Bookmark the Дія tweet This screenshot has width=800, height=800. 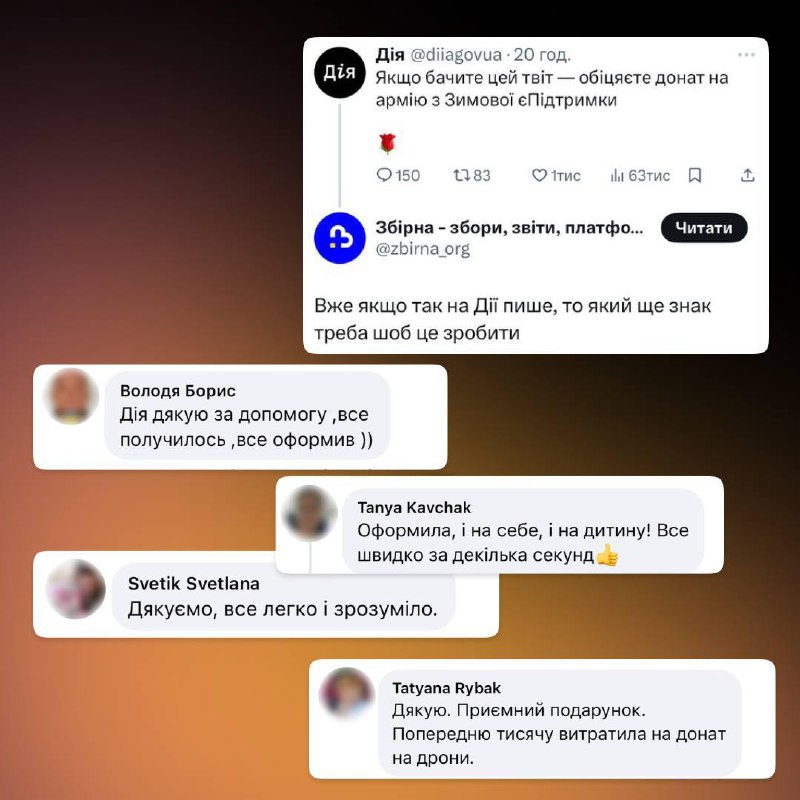[x=695, y=176]
